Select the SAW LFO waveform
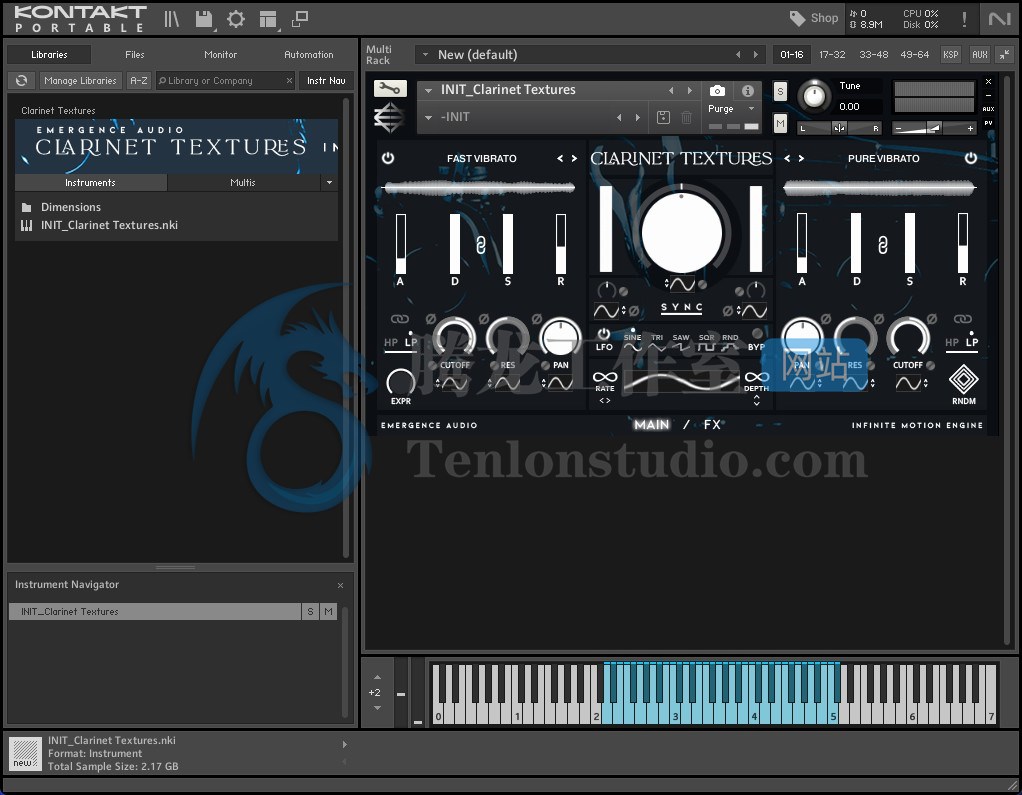Viewport: 1022px width, 795px height. click(x=681, y=343)
